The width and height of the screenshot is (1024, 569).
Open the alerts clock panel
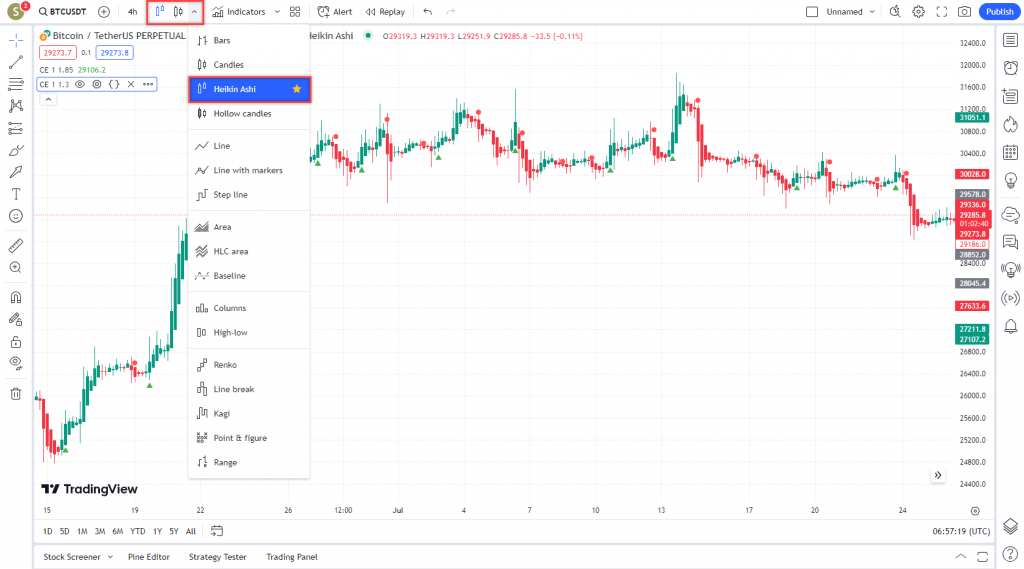point(1010,68)
